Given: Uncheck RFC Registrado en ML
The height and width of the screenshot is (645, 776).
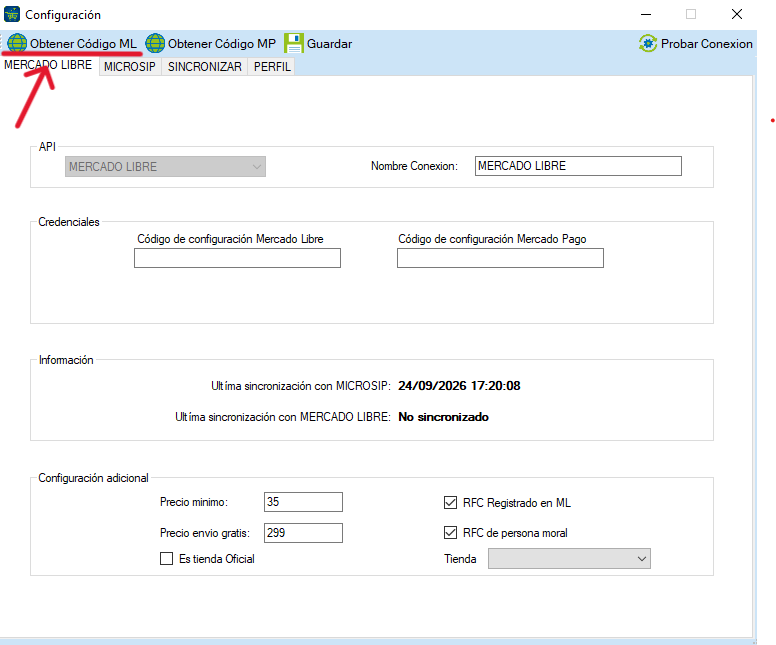Looking at the screenshot, I should [x=450, y=503].
